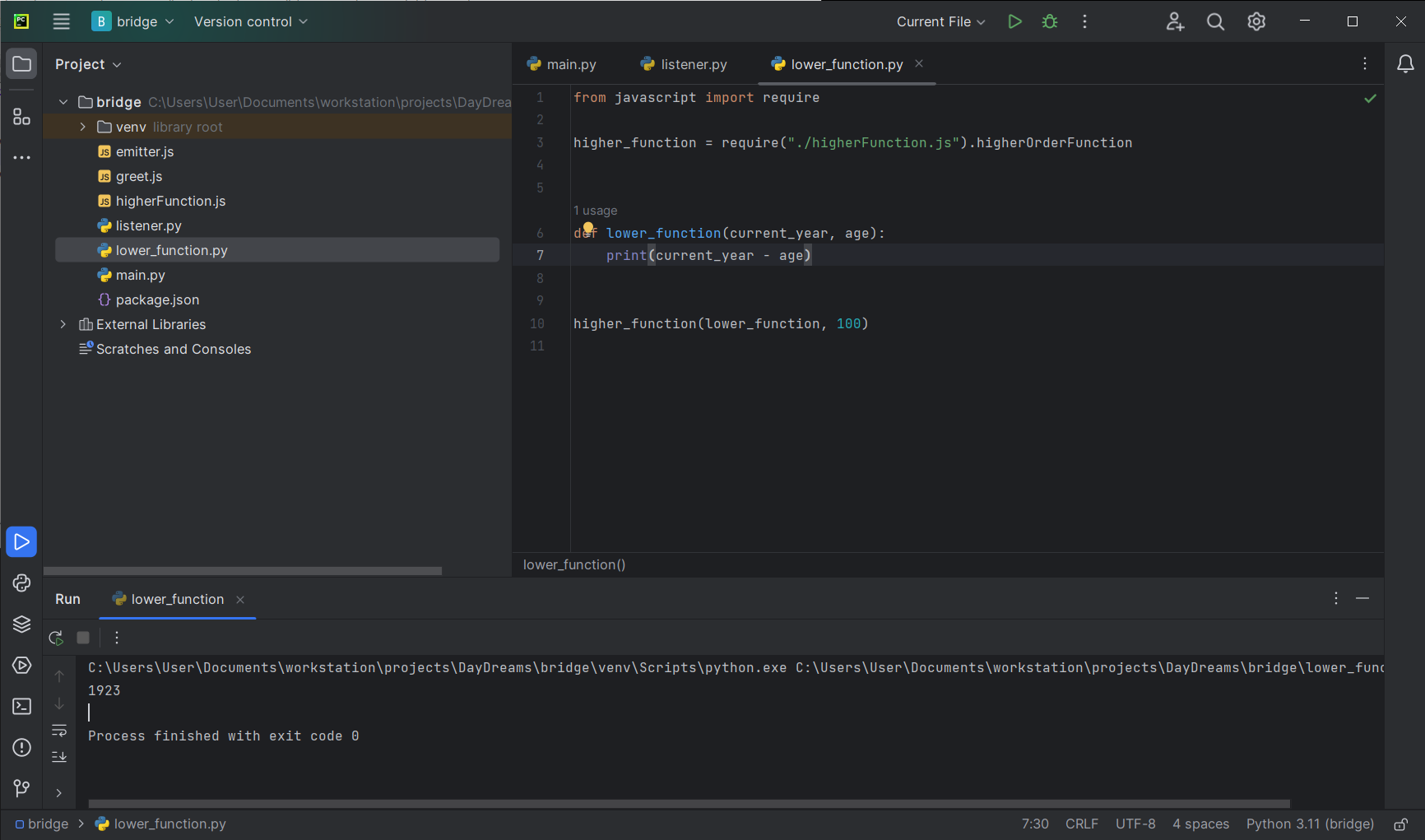The height and width of the screenshot is (840, 1425).
Task: Open the Notifications bell panel
Action: click(1405, 64)
